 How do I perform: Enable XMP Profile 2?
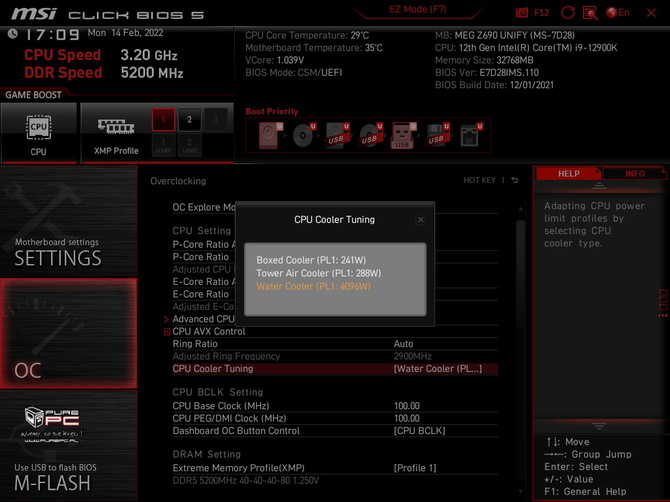point(189,120)
